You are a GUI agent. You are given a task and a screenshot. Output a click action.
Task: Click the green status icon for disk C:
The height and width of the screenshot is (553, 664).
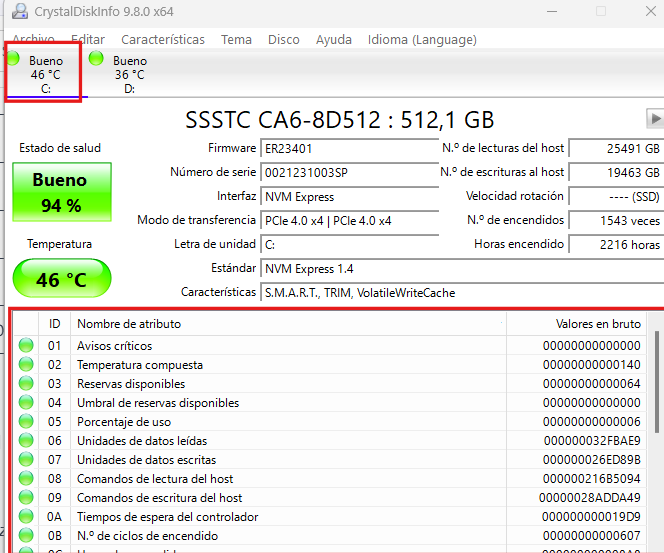[13, 58]
